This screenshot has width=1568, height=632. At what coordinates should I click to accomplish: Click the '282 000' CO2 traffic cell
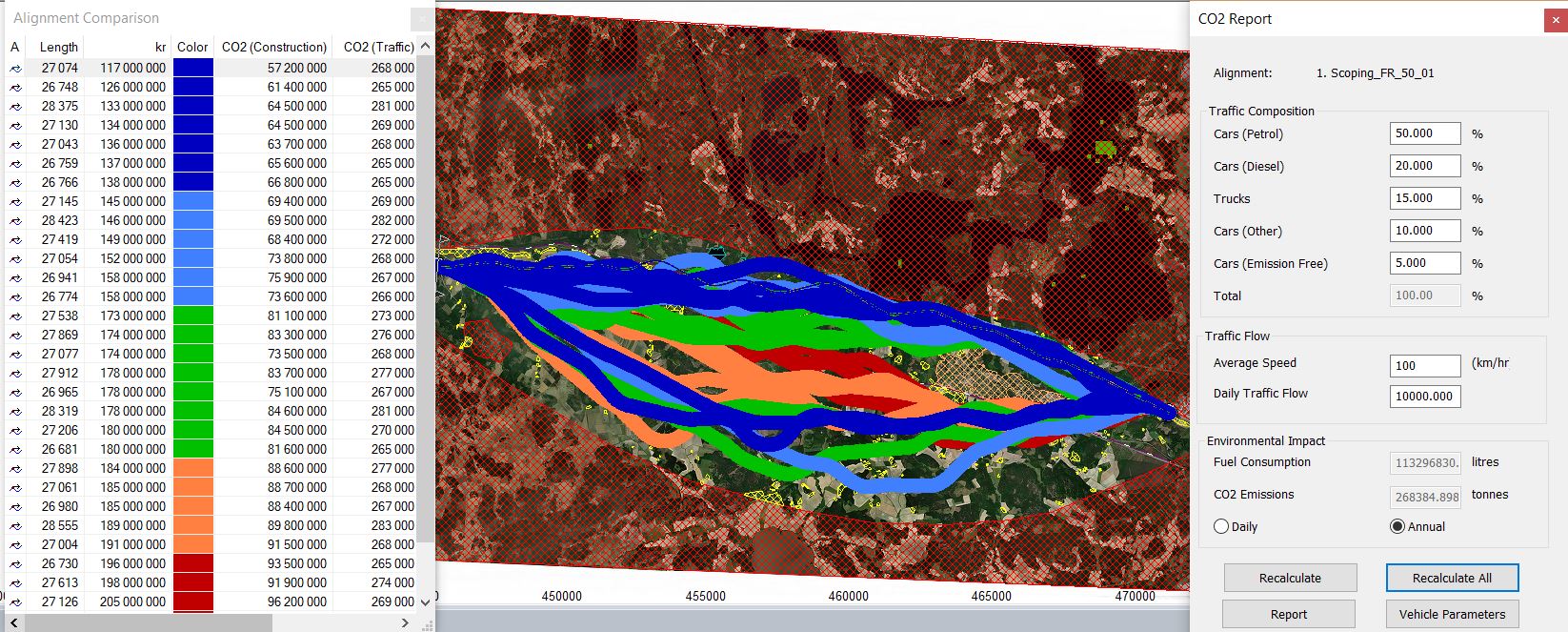(392, 221)
